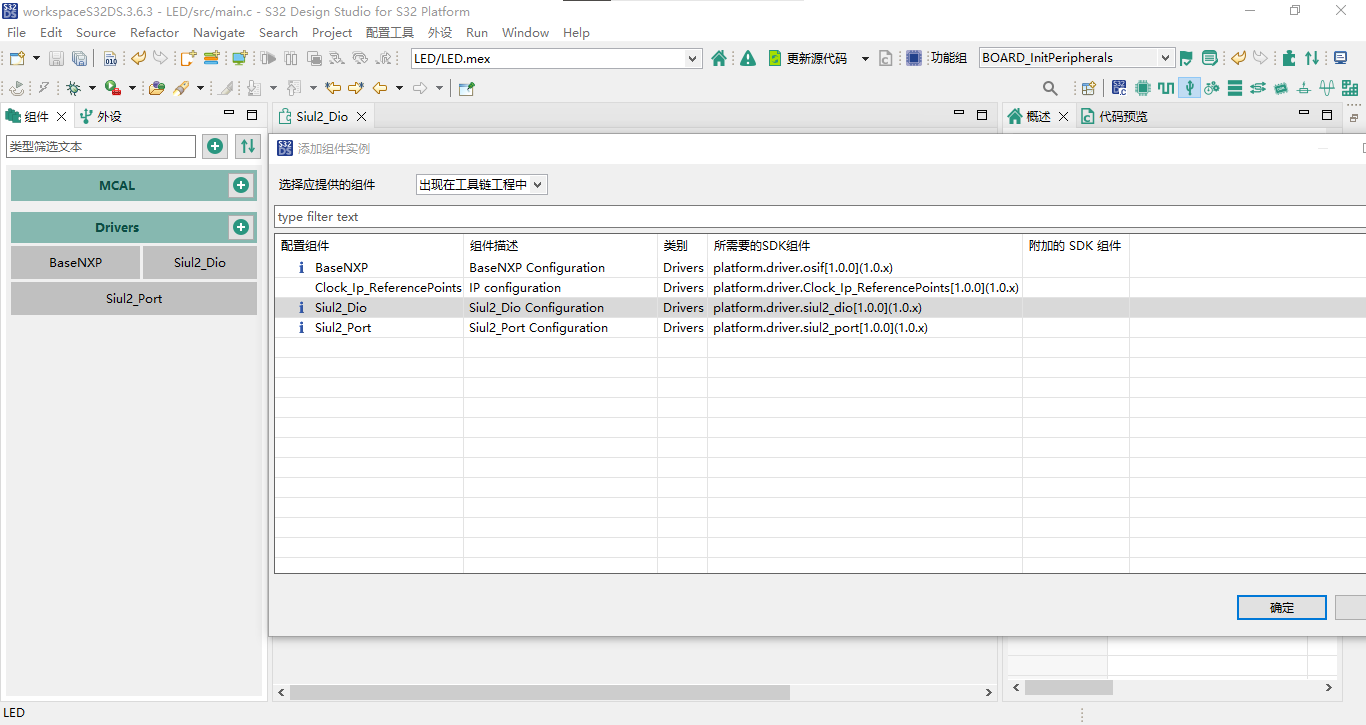
Task: Click the type filter text field
Action: click(820, 217)
